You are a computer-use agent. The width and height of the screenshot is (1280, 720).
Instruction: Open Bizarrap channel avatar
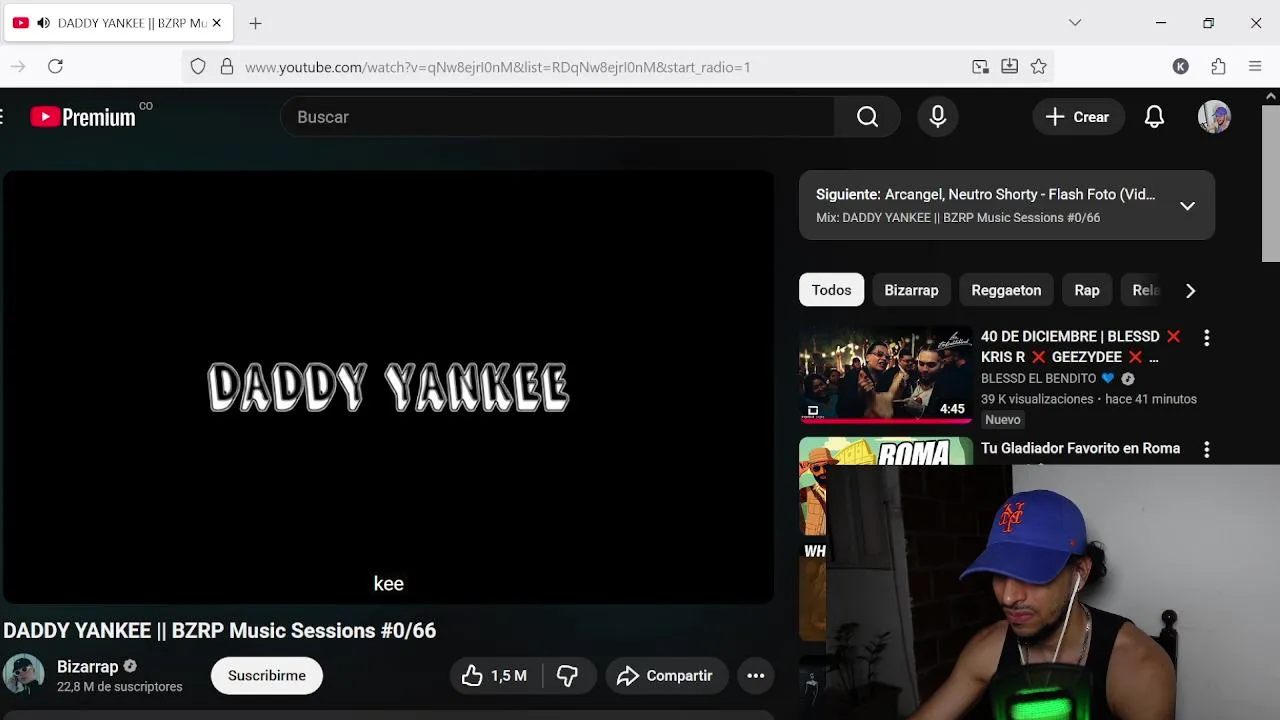[23, 675]
